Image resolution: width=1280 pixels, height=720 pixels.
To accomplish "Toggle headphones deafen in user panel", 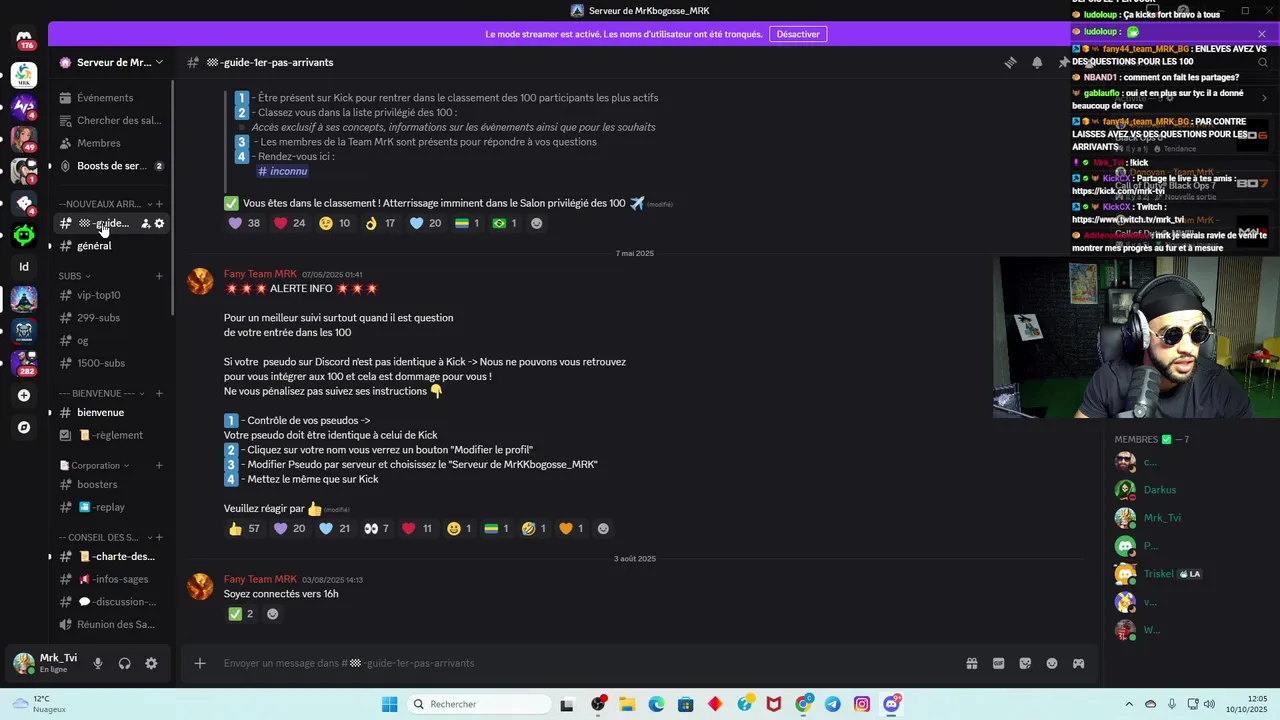I will [x=124, y=663].
